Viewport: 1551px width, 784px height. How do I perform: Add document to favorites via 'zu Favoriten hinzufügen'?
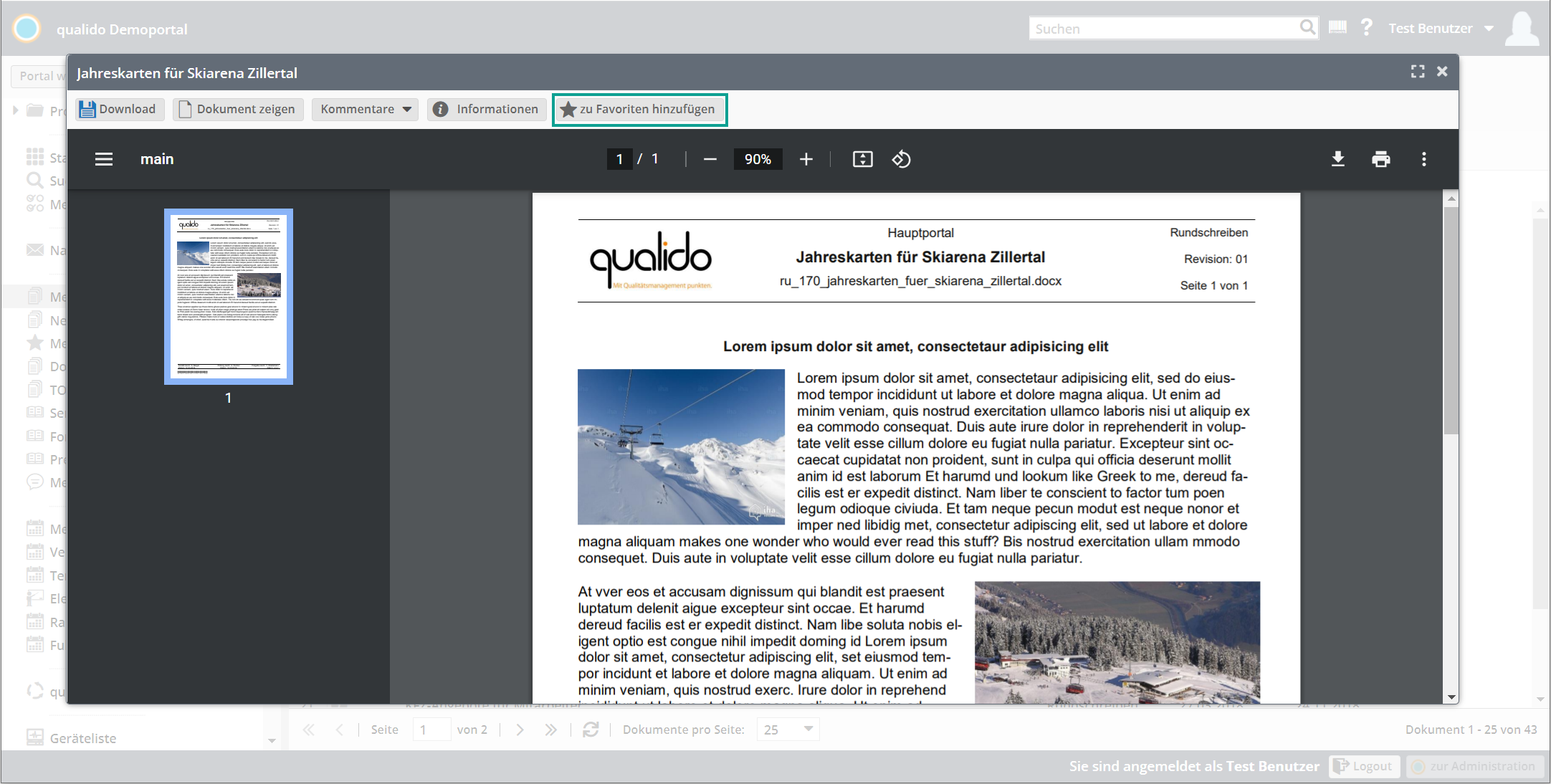click(x=639, y=109)
